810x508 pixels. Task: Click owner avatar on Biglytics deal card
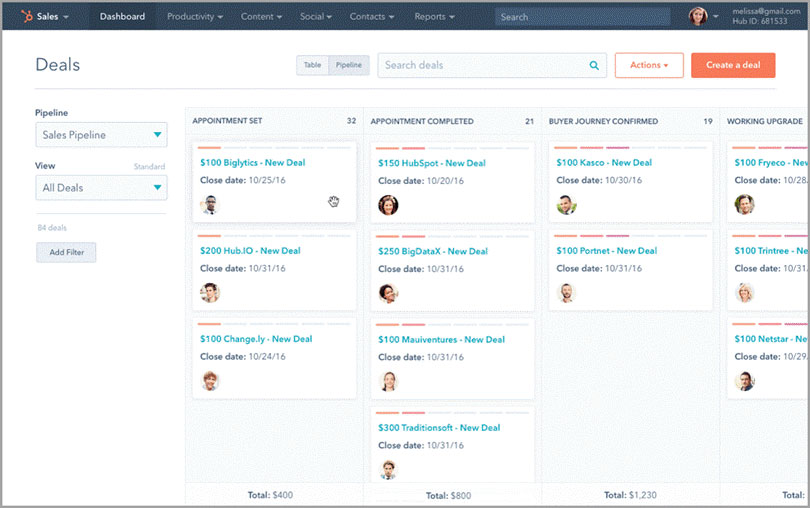coord(210,205)
